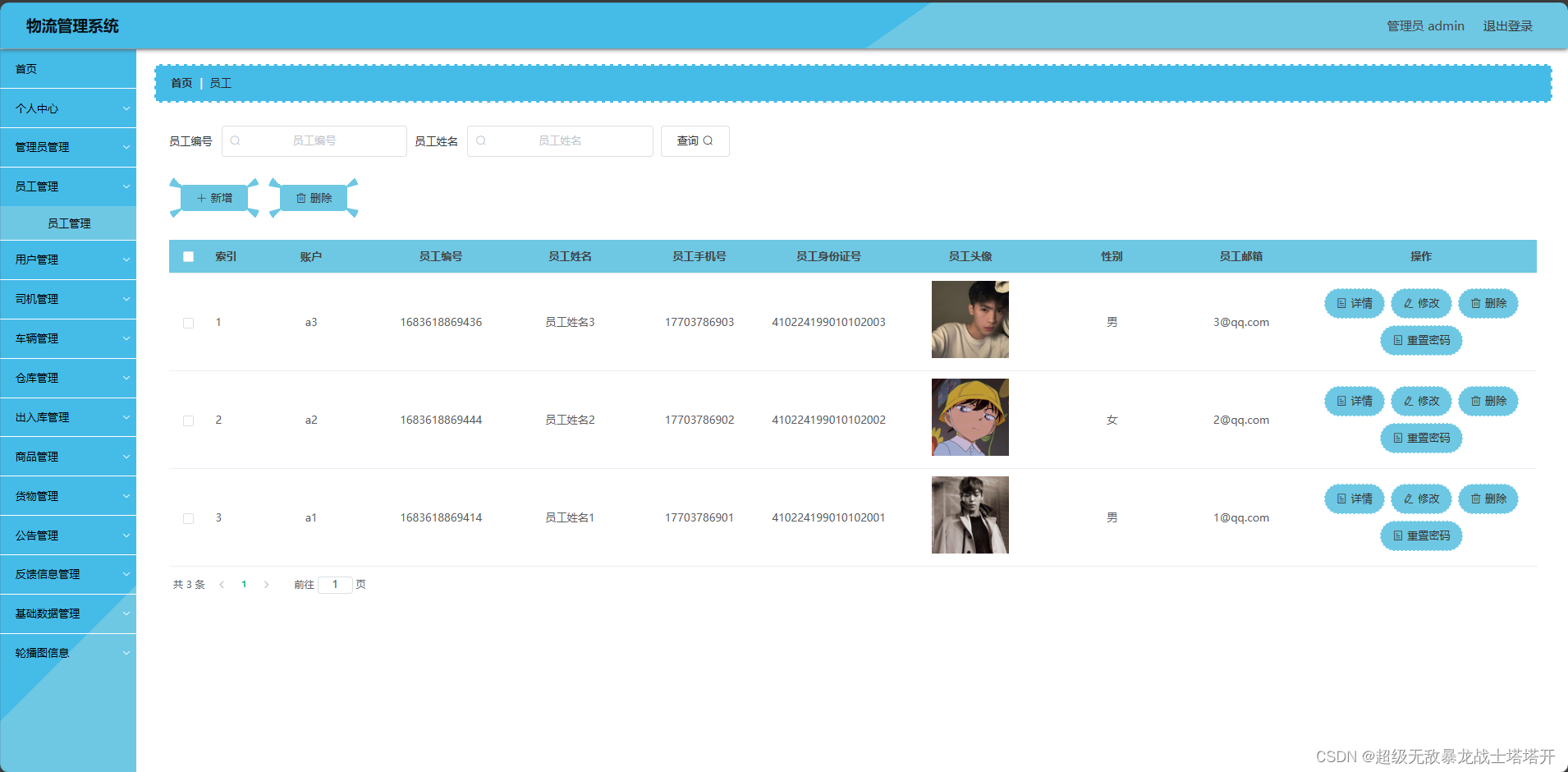Image resolution: width=1568 pixels, height=772 pixels.
Task: Go to 首页 in the sidebar
Action: pyautogui.click(x=68, y=69)
